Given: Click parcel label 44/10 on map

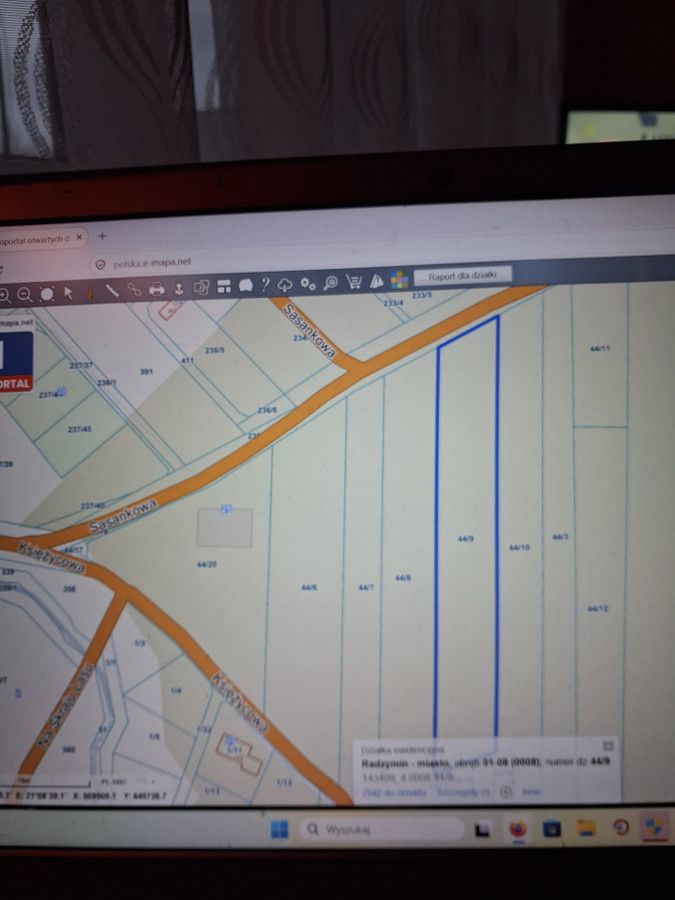Looking at the screenshot, I should pyautogui.click(x=519, y=548).
